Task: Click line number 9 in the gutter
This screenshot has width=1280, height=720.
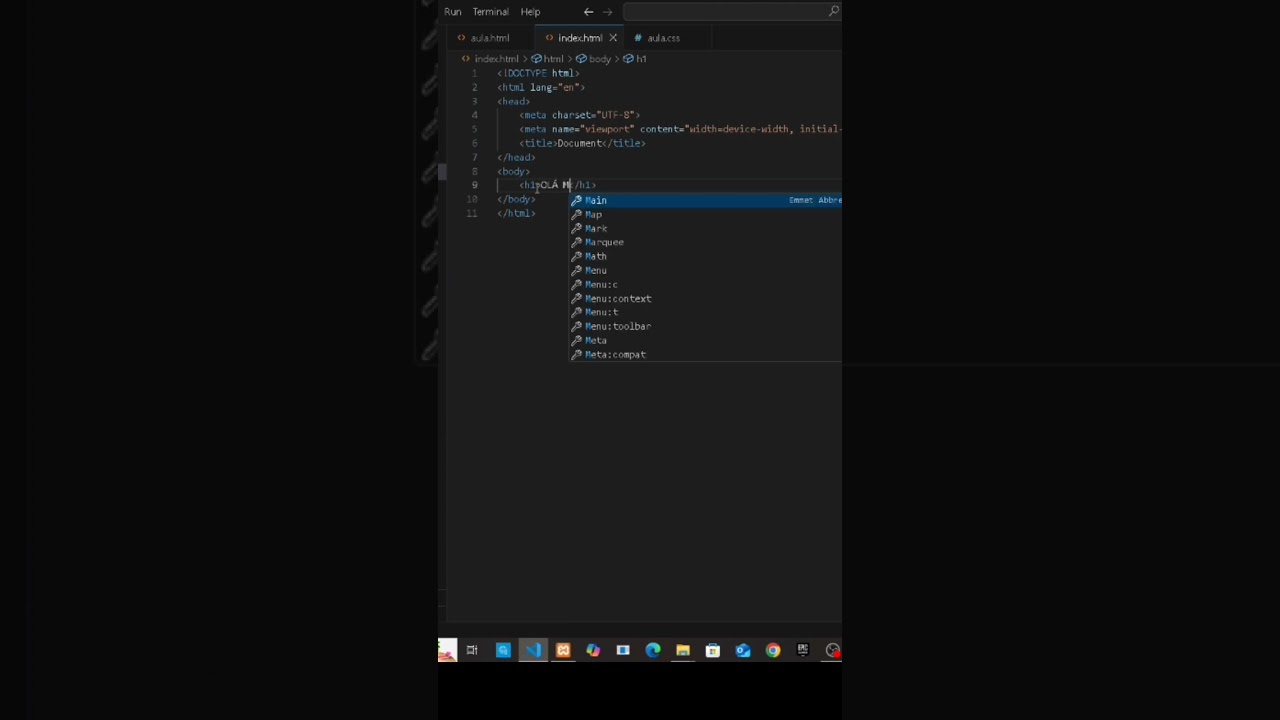Action: point(475,185)
